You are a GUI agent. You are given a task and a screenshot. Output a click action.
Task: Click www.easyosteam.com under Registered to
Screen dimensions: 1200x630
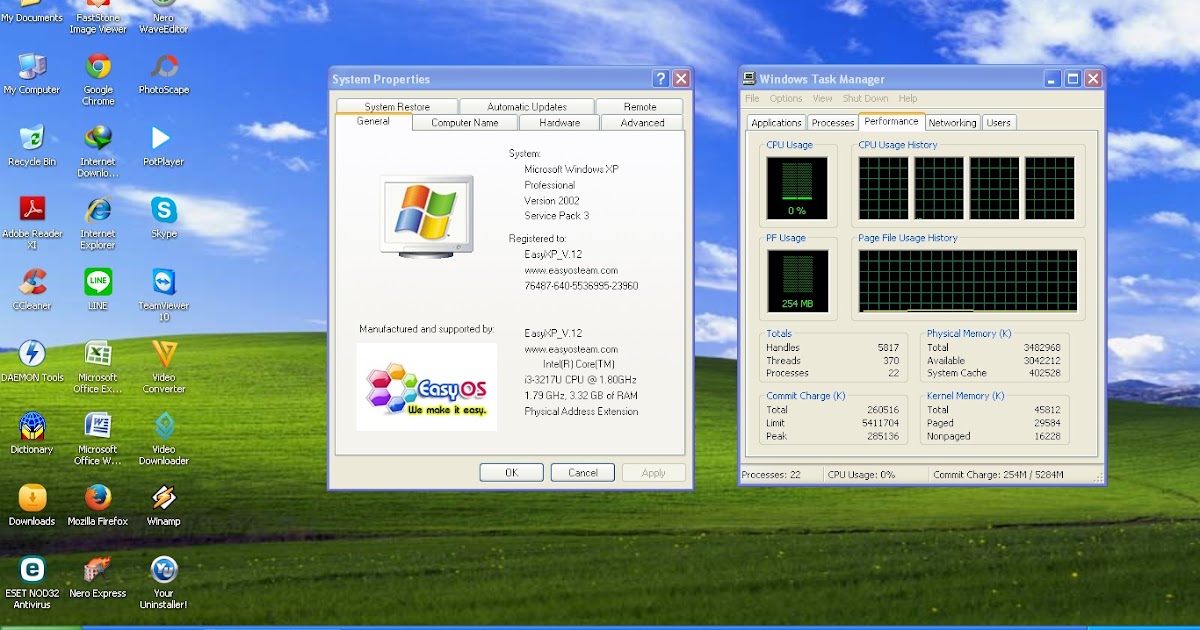571,270
